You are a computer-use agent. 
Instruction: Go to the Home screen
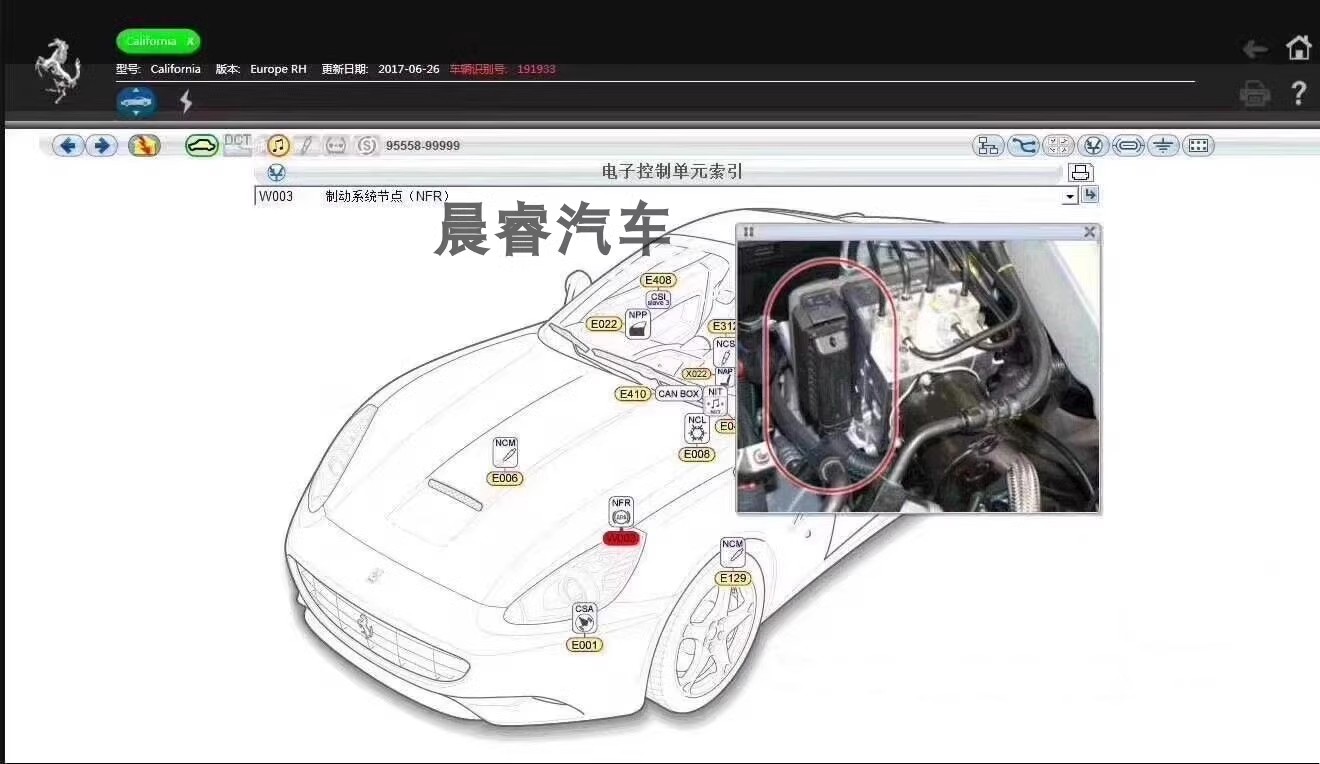[x=1298, y=47]
